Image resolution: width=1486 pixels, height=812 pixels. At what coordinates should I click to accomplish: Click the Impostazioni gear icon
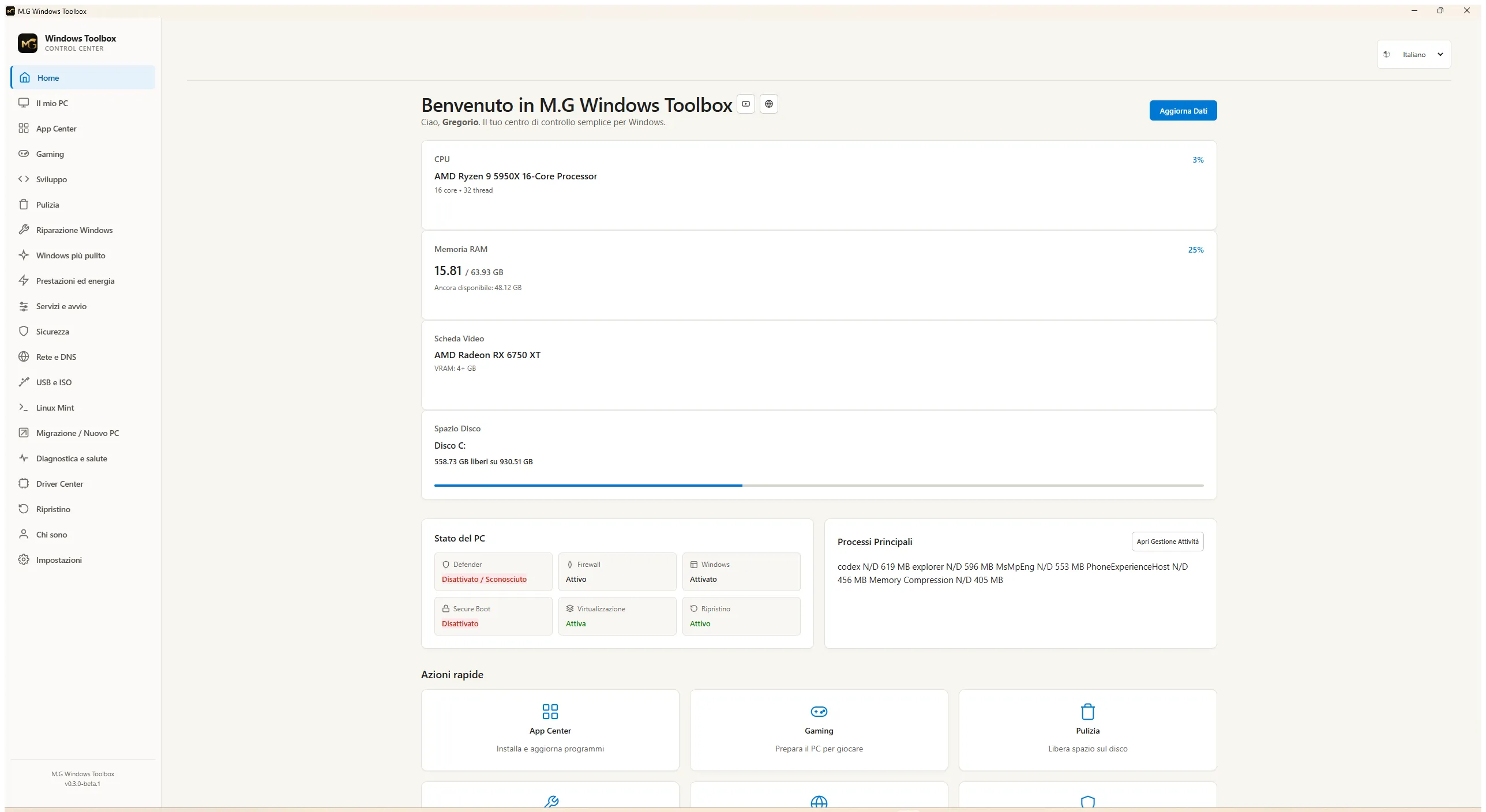[x=24, y=559]
